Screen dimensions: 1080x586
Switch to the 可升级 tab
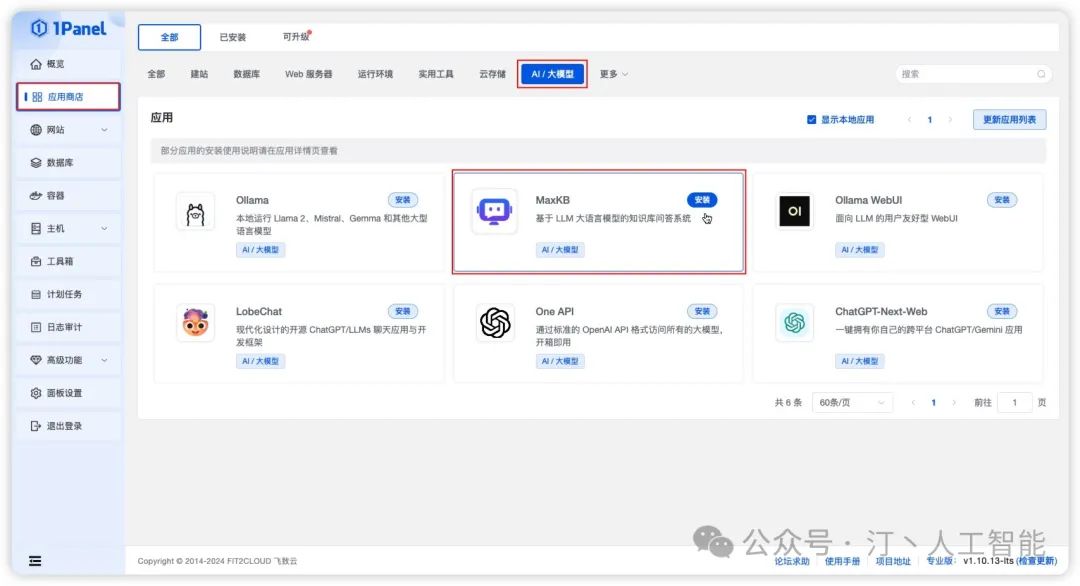(x=296, y=37)
